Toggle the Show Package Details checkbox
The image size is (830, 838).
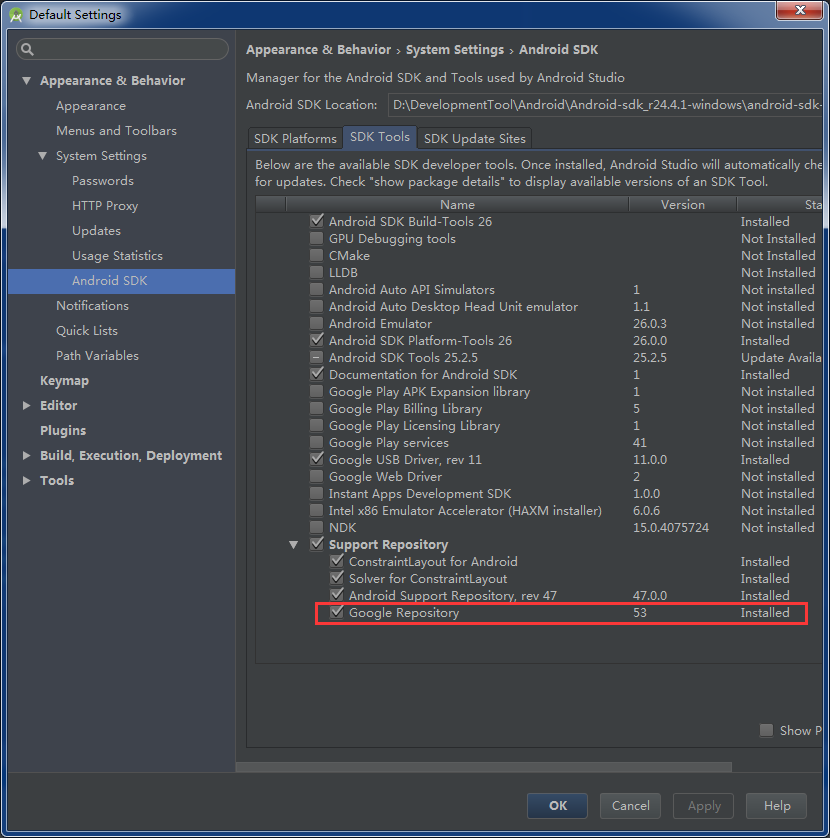[766, 730]
